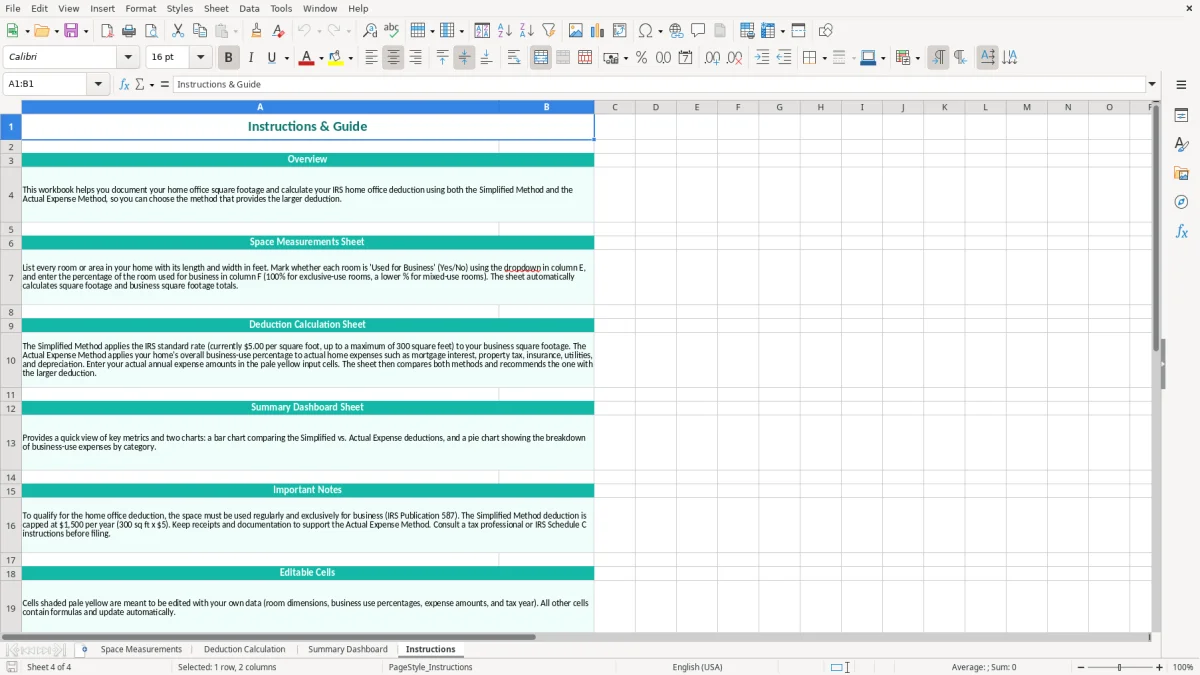Open the sidebar Navigator panel

(x=1181, y=202)
